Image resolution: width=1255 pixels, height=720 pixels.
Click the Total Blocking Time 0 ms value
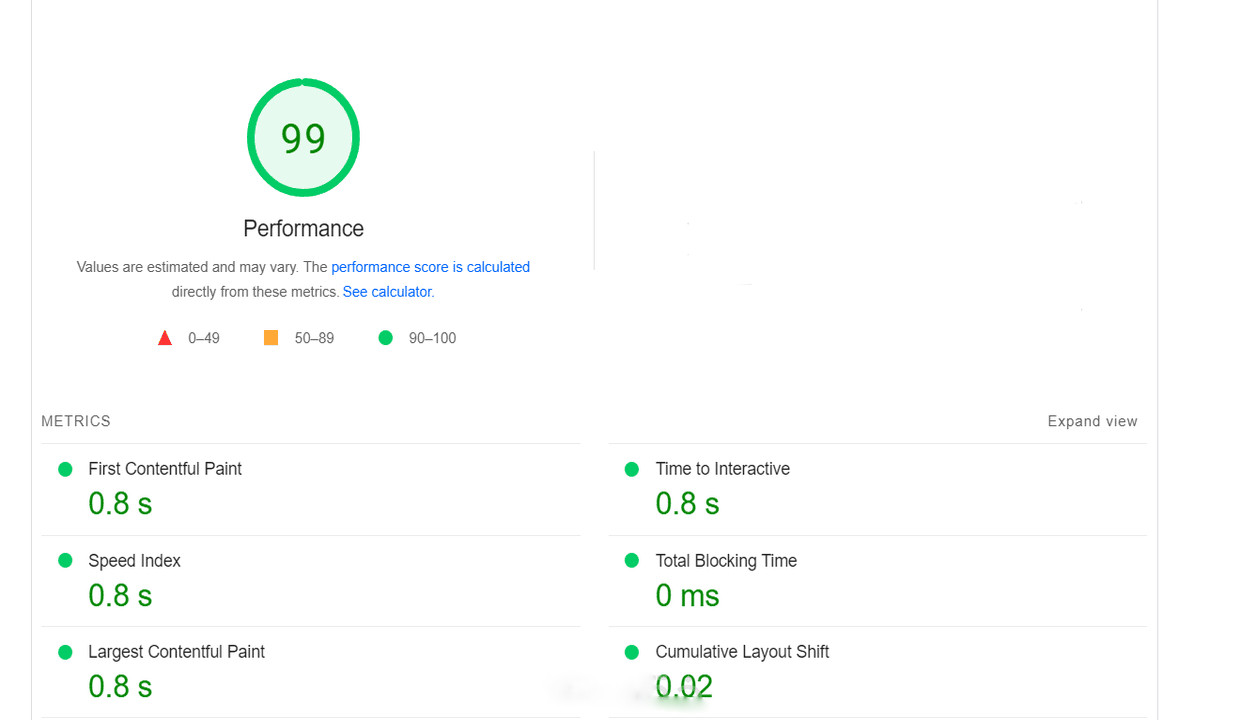(x=687, y=596)
